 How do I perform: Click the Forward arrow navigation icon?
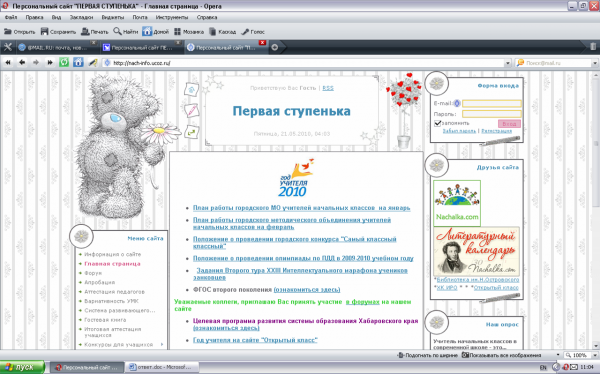36,62
